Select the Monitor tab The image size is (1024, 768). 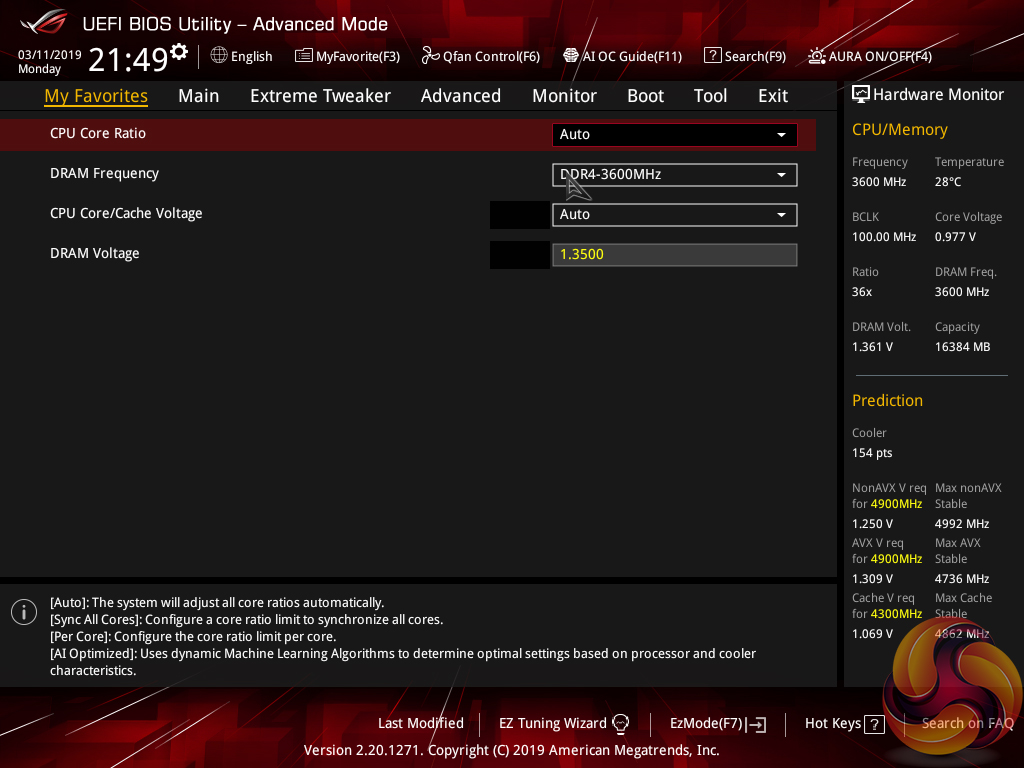coord(564,96)
